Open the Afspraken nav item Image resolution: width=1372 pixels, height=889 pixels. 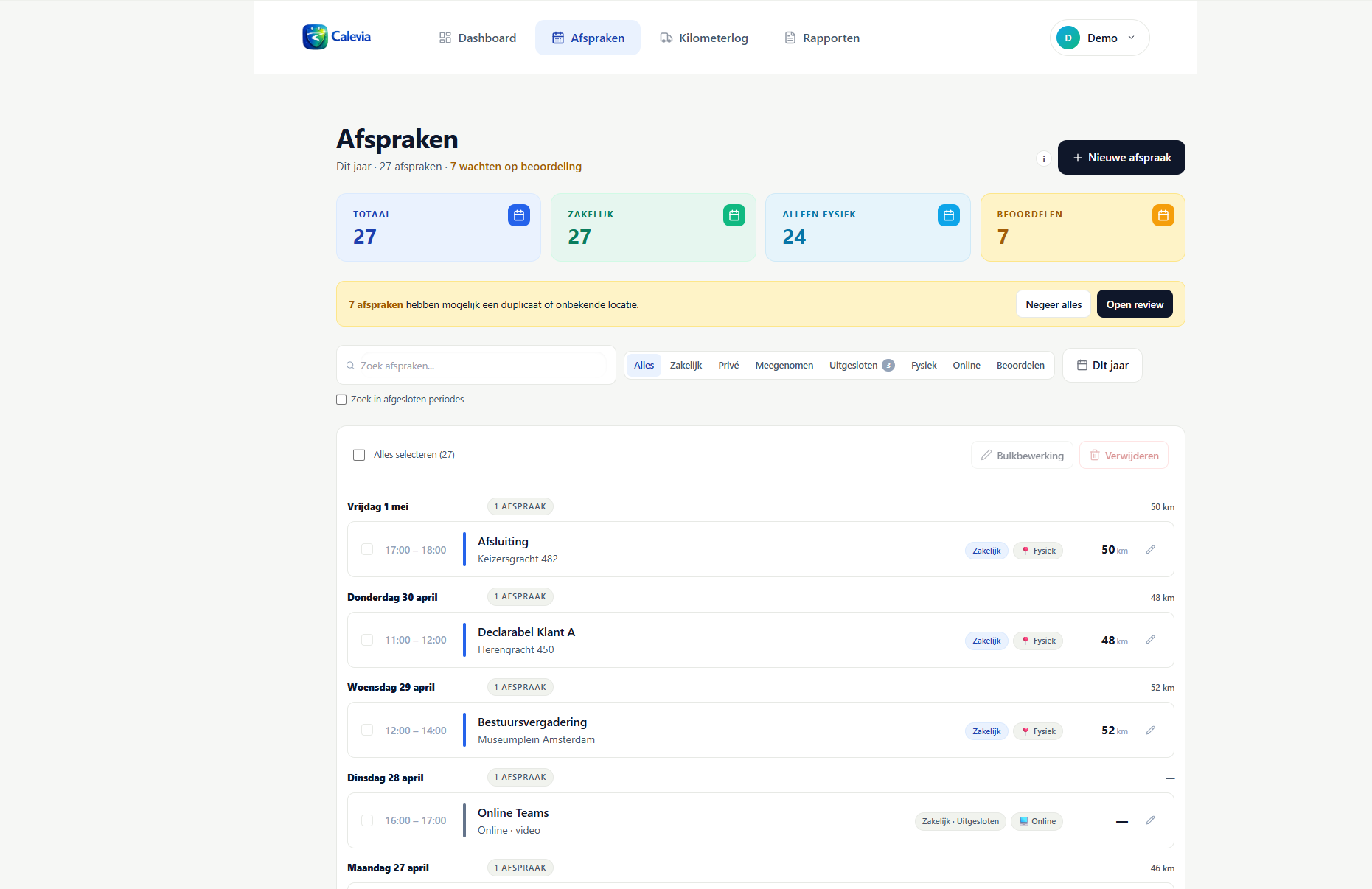click(588, 38)
